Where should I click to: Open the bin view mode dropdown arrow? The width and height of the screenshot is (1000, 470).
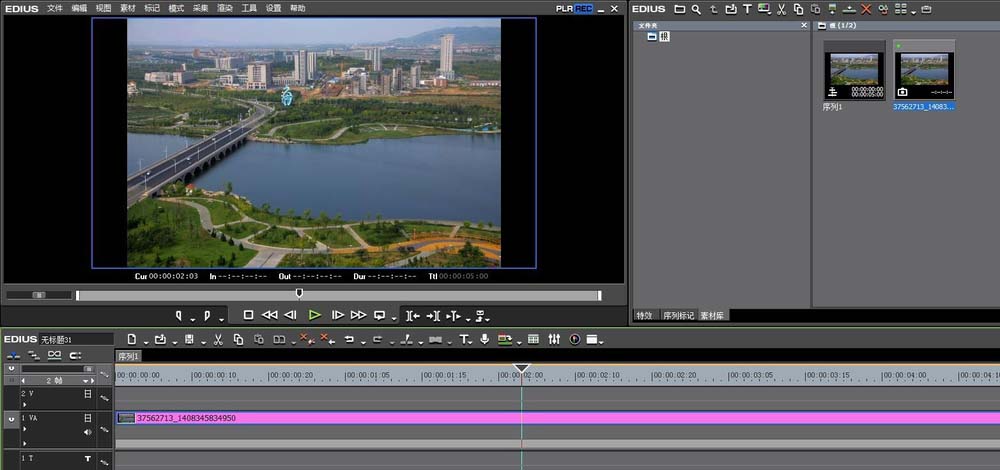(x=913, y=10)
